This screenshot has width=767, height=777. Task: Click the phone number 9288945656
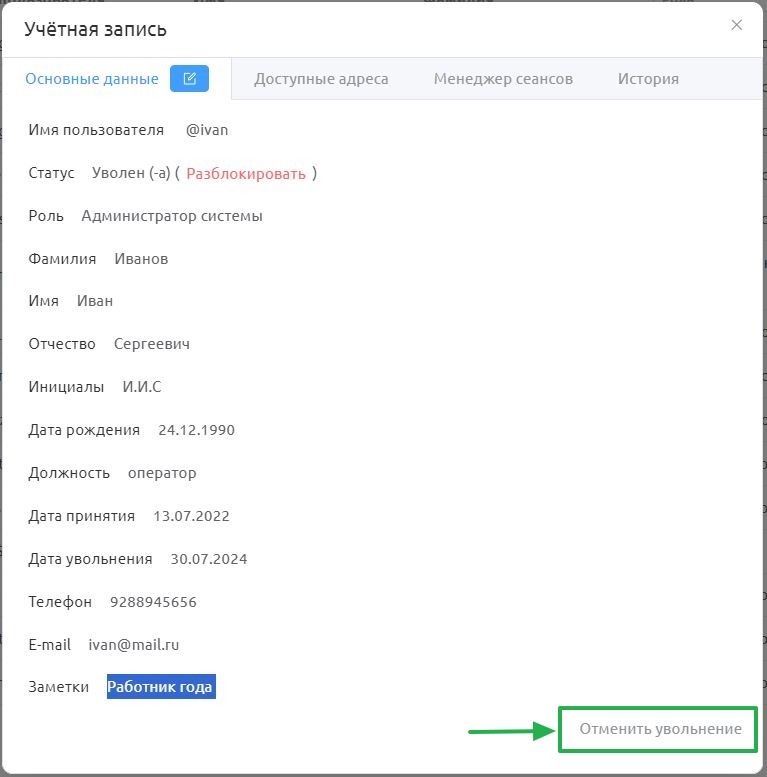[x=153, y=602]
